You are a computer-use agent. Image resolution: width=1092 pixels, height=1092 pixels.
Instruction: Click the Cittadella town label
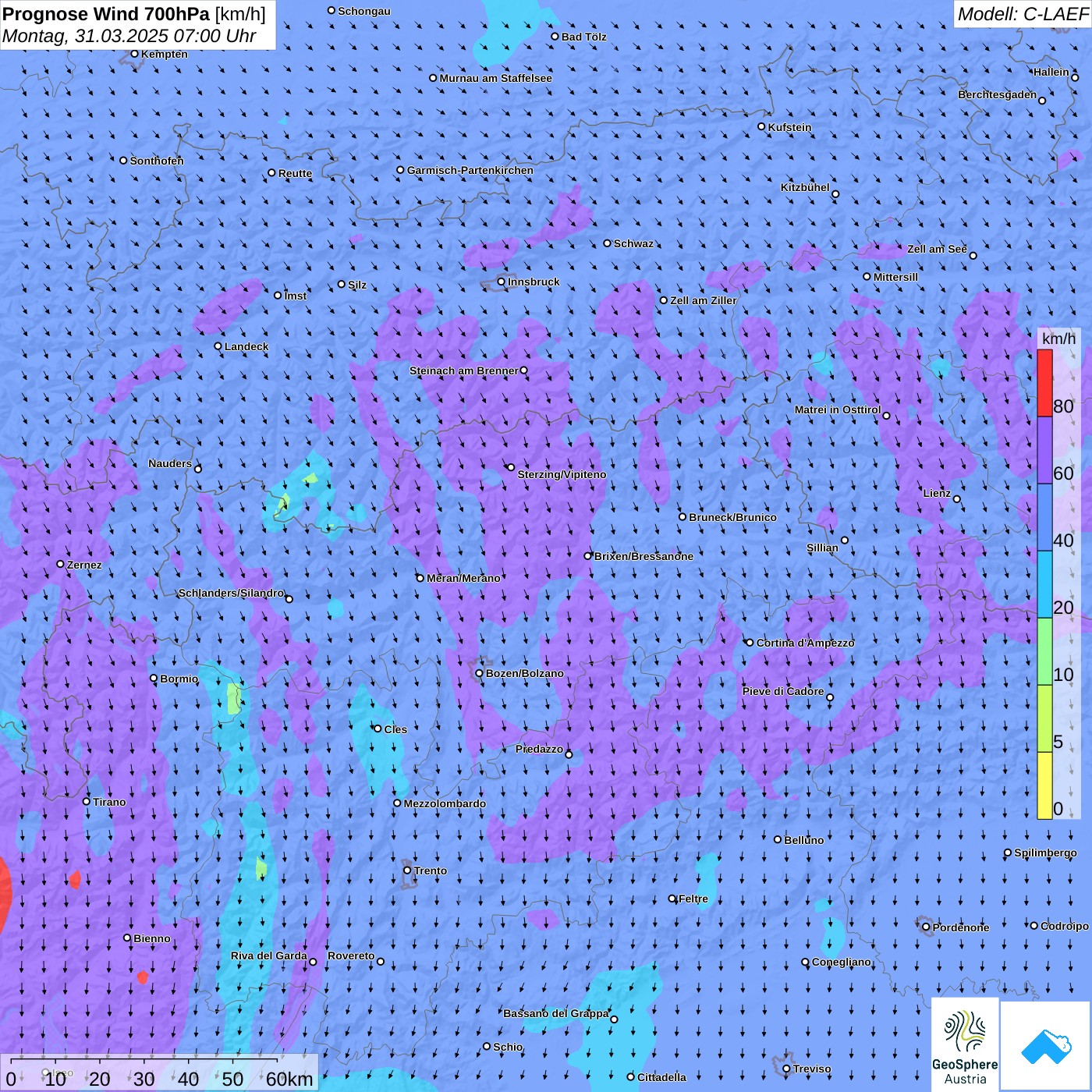tap(662, 1077)
